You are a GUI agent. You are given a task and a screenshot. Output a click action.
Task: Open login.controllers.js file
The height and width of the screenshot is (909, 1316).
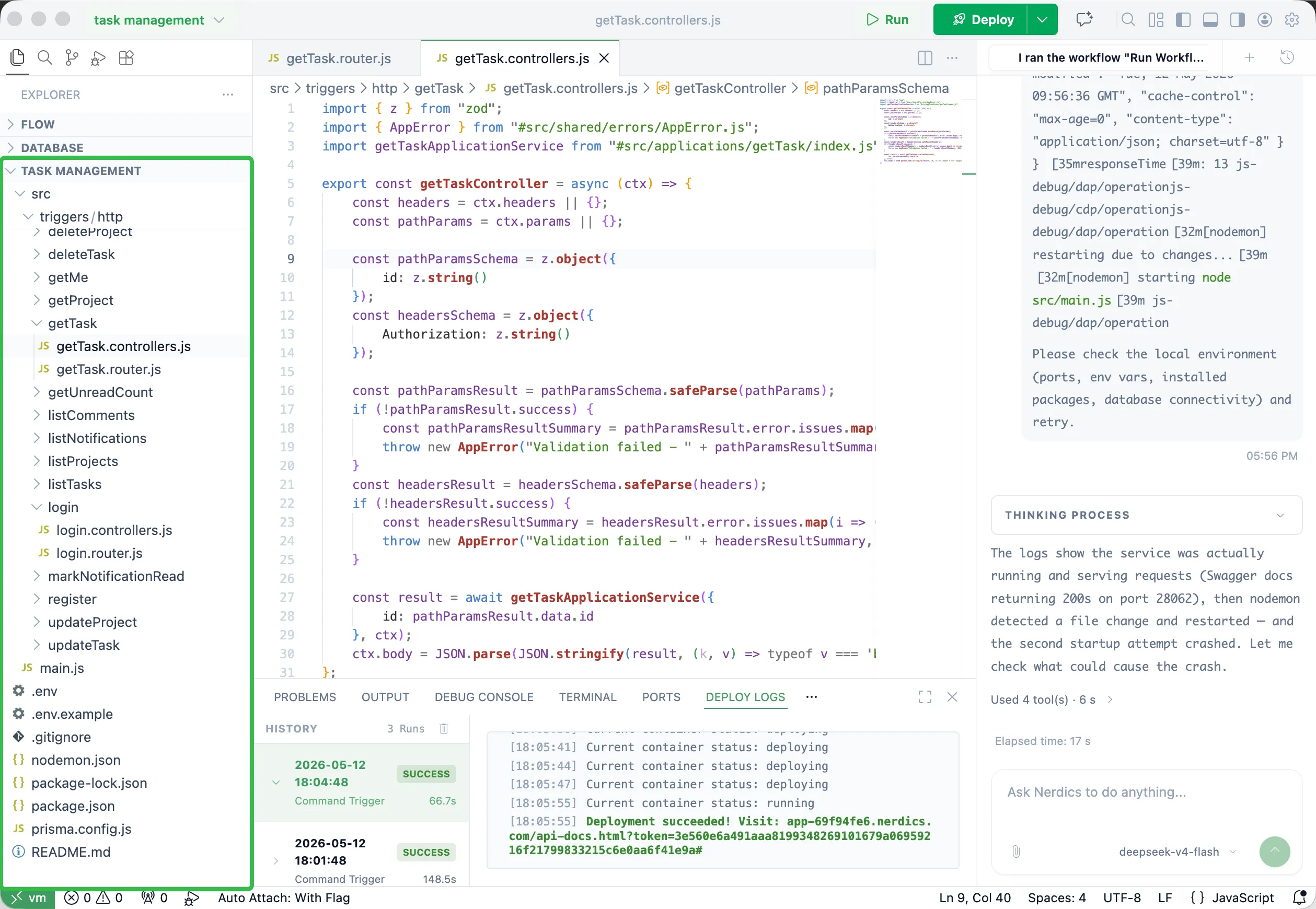[126, 530]
